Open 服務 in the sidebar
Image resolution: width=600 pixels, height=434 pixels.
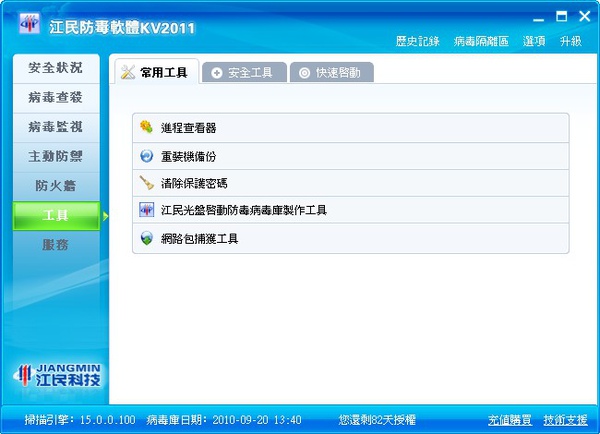(x=56, y=245)
